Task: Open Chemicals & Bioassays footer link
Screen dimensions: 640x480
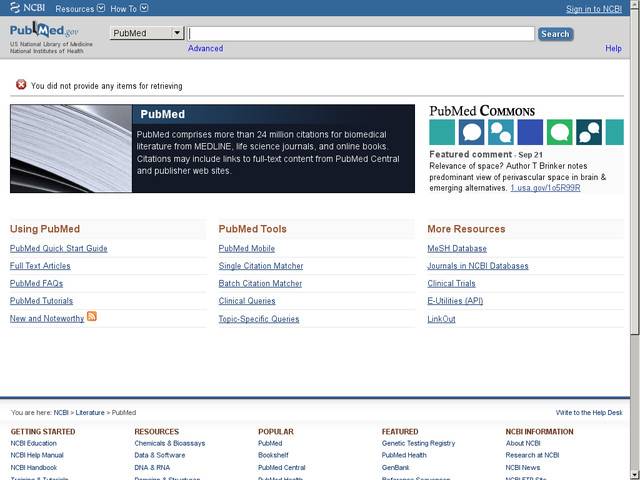Action: click(x=170, y=443)
